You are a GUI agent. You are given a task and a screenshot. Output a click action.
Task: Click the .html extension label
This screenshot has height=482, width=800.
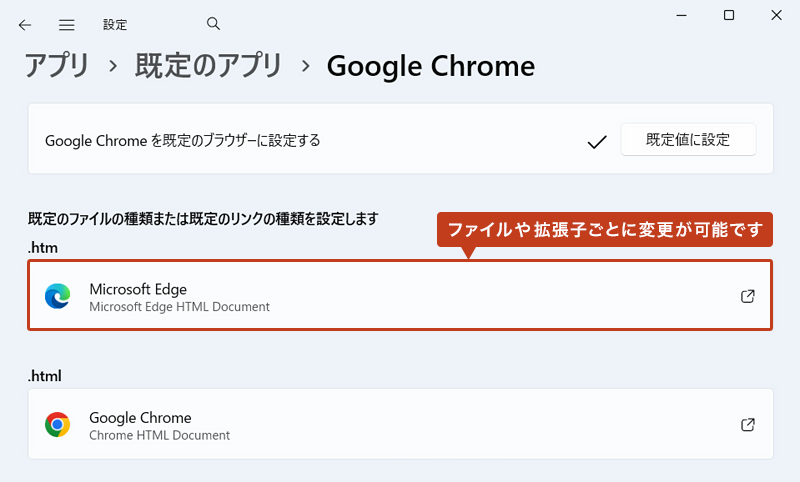[45, 376]
